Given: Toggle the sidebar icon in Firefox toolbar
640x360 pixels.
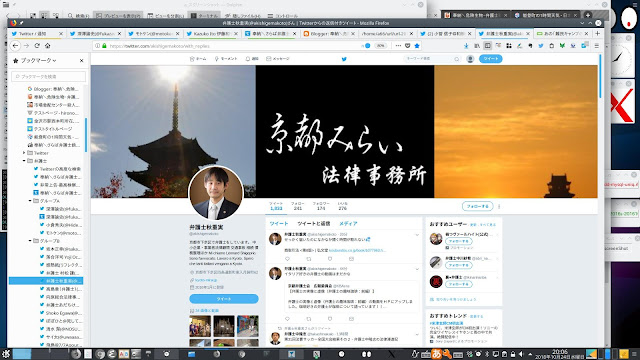Looking at the screenshot, I should (x=487, y=46).
